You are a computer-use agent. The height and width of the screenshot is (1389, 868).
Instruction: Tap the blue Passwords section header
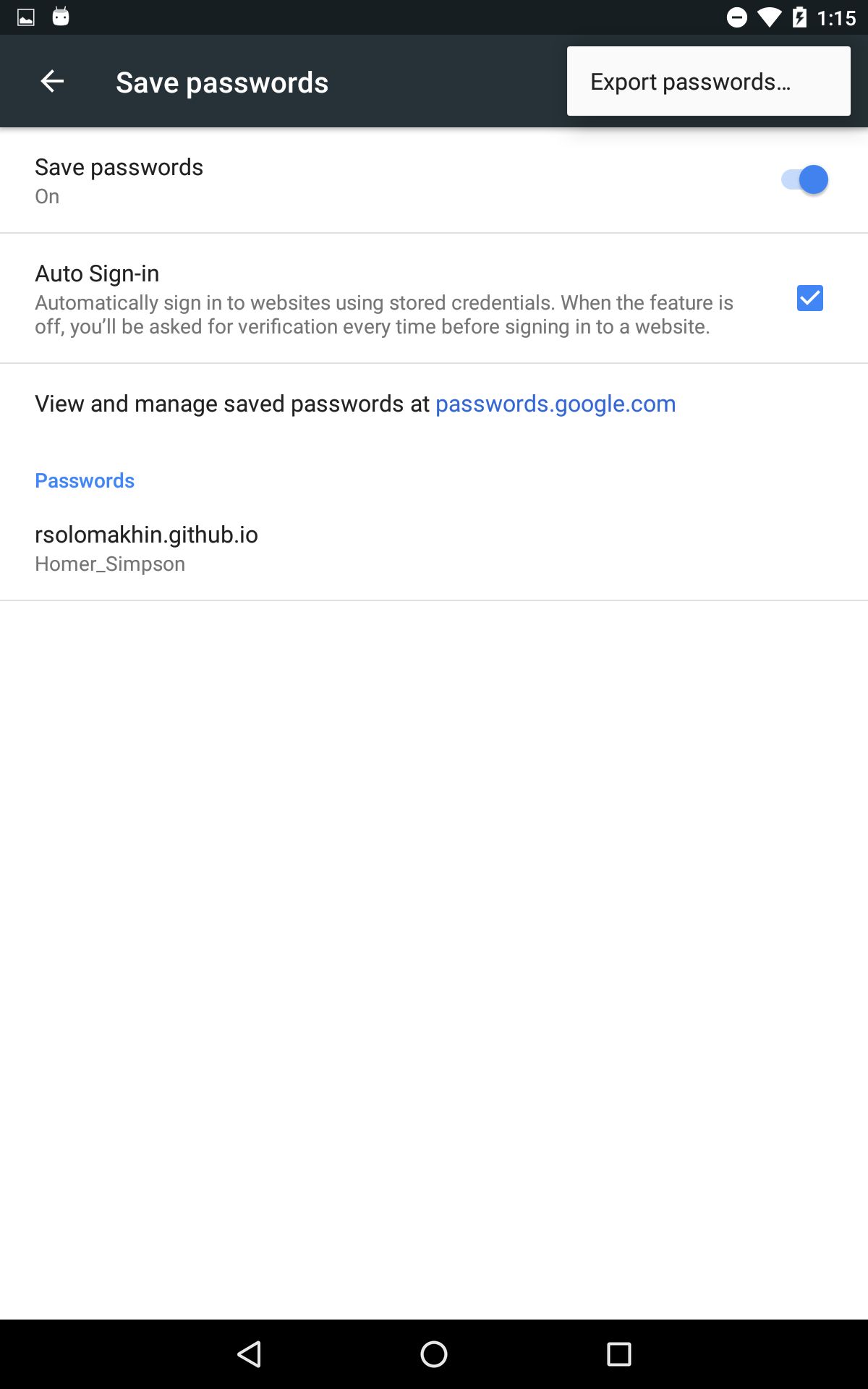coord(85,480)
